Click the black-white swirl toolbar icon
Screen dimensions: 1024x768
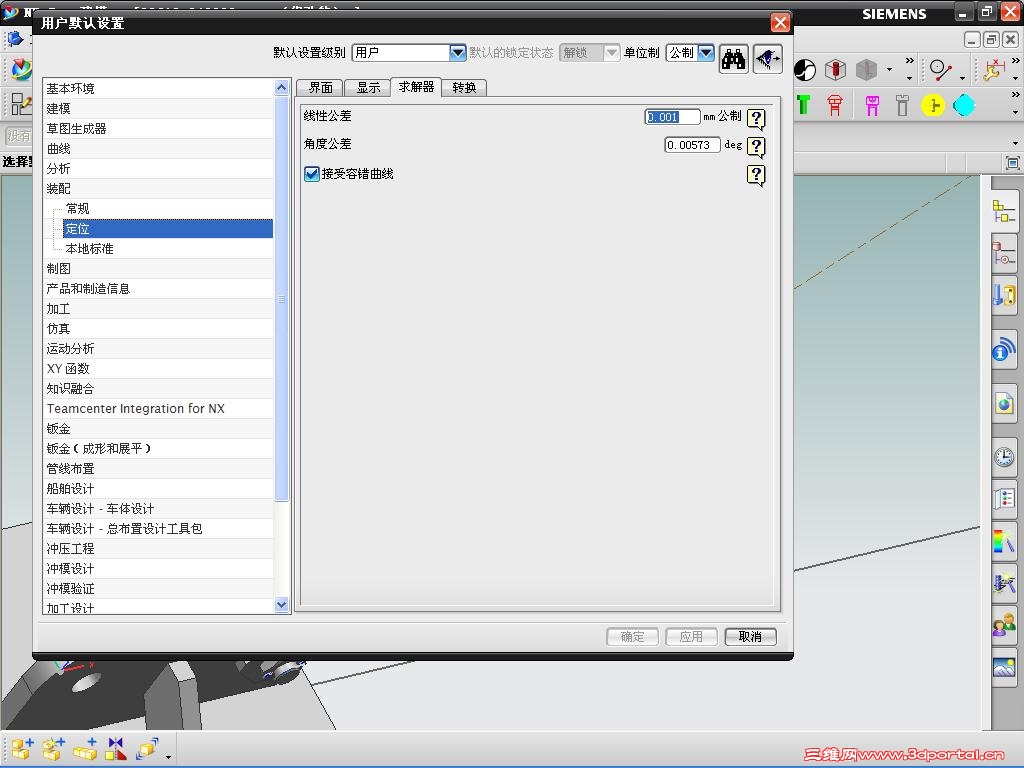point(805,69)
